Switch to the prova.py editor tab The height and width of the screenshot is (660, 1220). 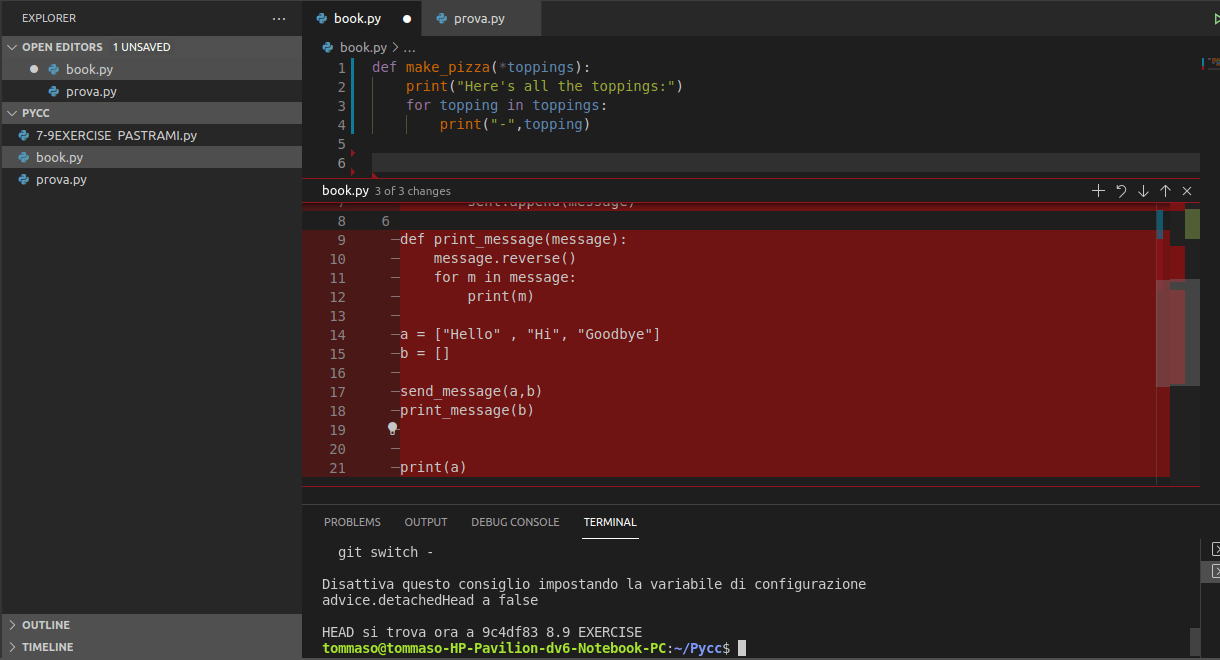480,17
